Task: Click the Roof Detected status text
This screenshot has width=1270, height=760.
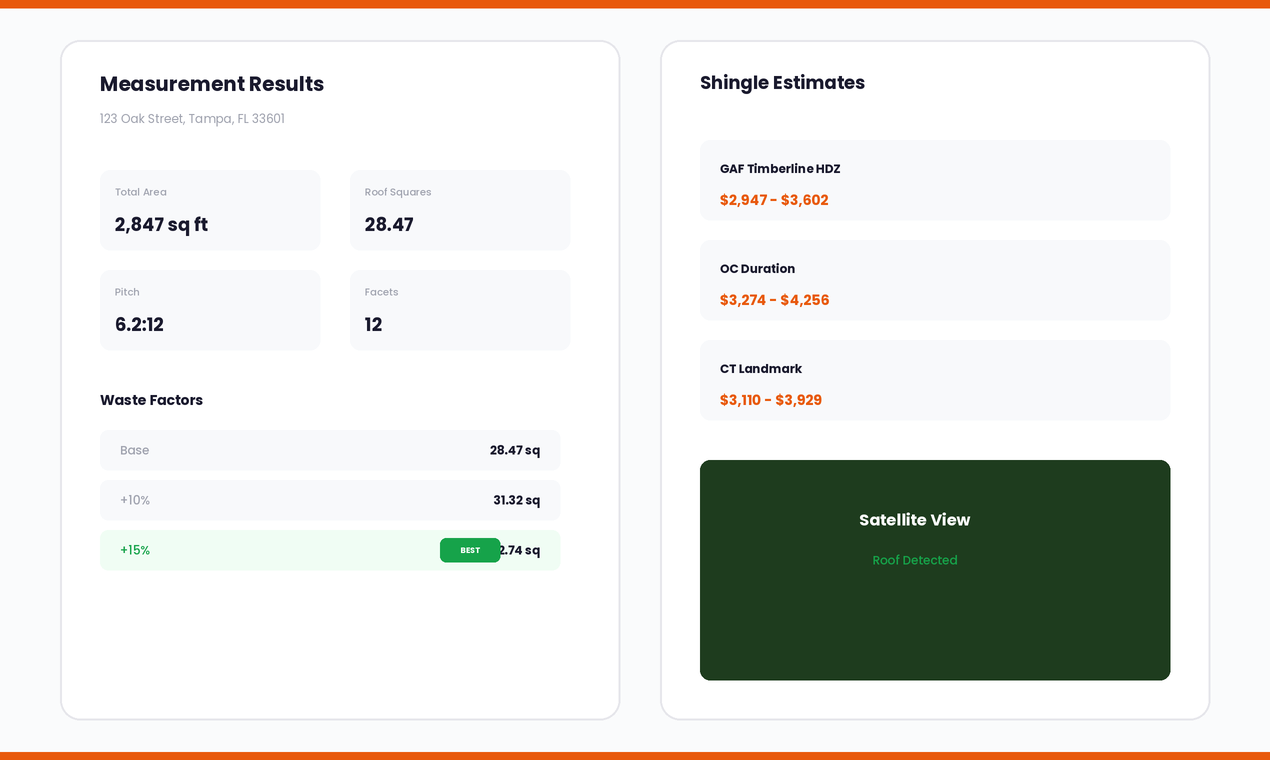Action: (915, 560)
